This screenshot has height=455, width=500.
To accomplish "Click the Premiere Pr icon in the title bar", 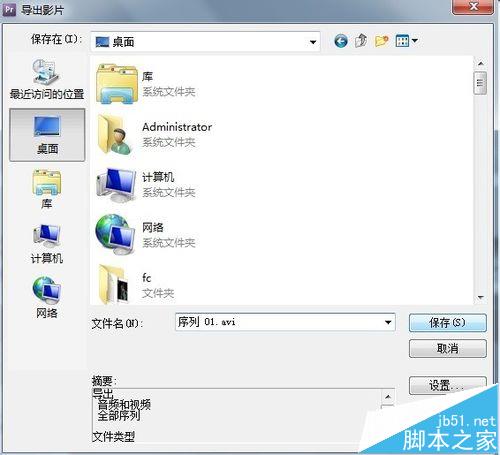I will pos(9,9).
